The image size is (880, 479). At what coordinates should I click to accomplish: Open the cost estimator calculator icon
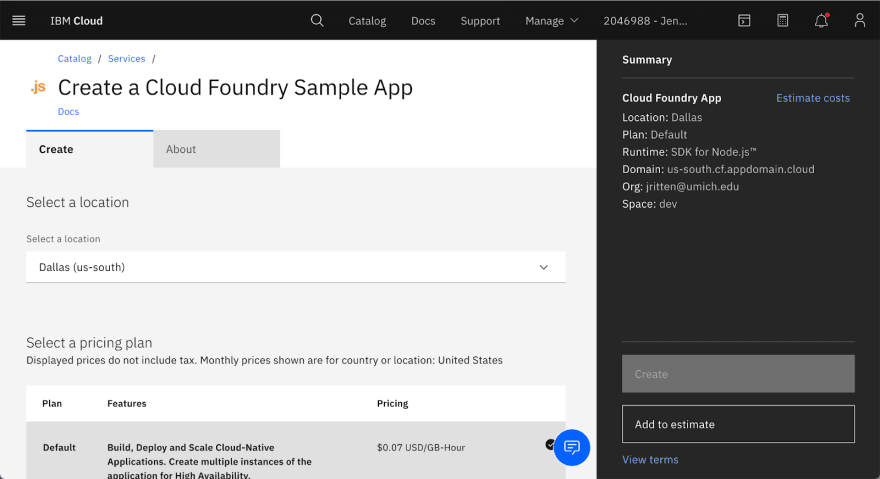[782, 21]
